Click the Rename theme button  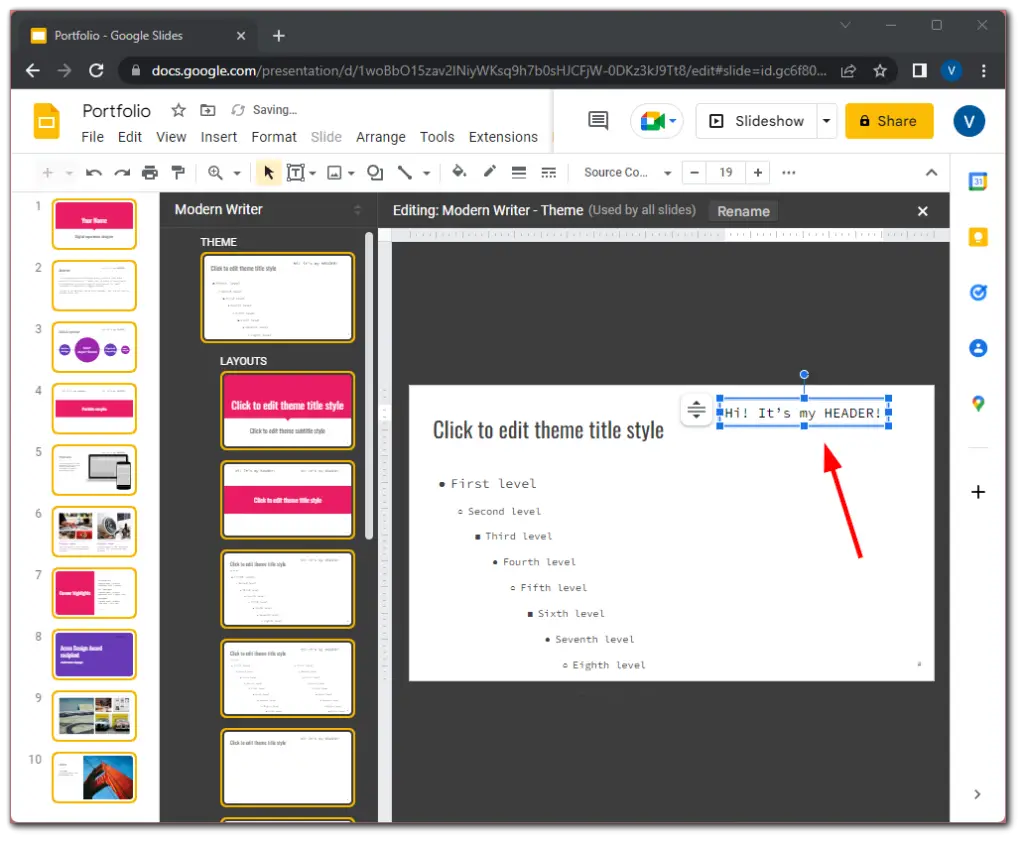(x=742, y=211)
